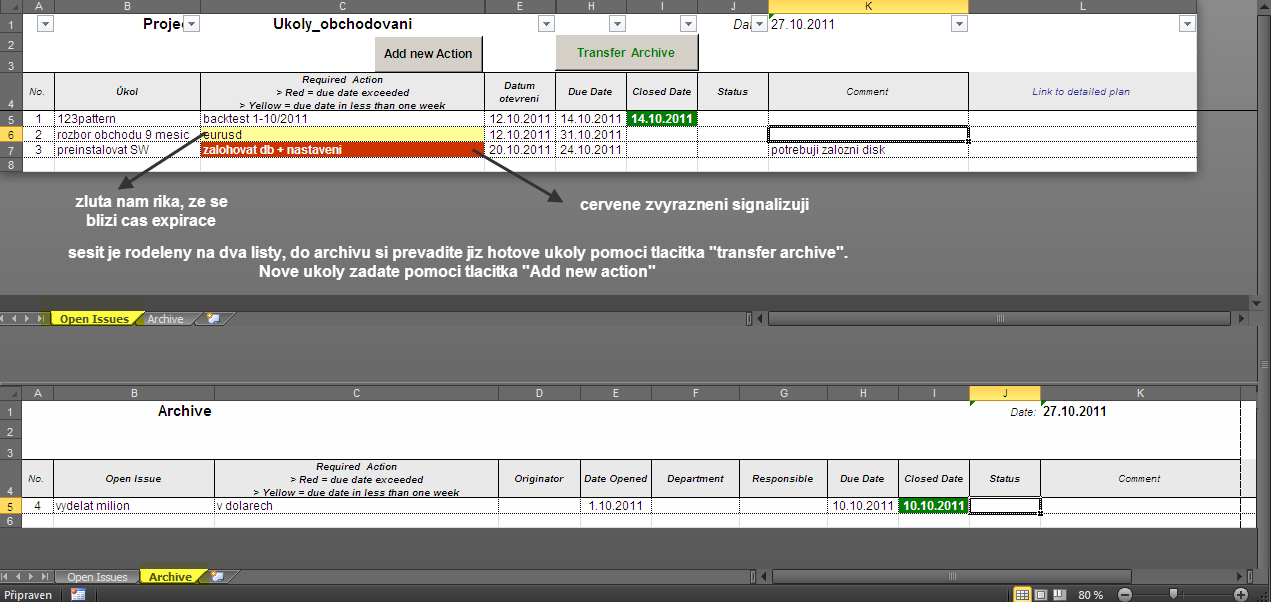
Task: Select the active Status cell J5 in Archive
Action: click(x=1005, y=506)
